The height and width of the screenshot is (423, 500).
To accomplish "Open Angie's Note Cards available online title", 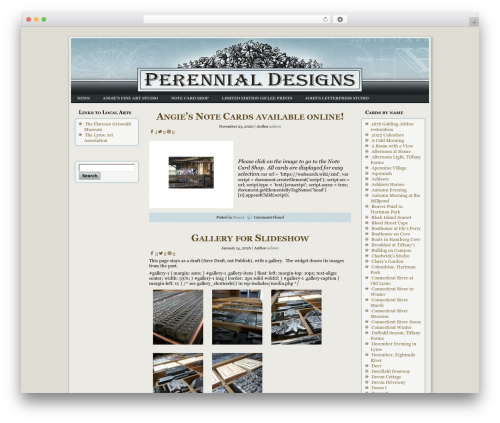I will click(x=250, y=117).
